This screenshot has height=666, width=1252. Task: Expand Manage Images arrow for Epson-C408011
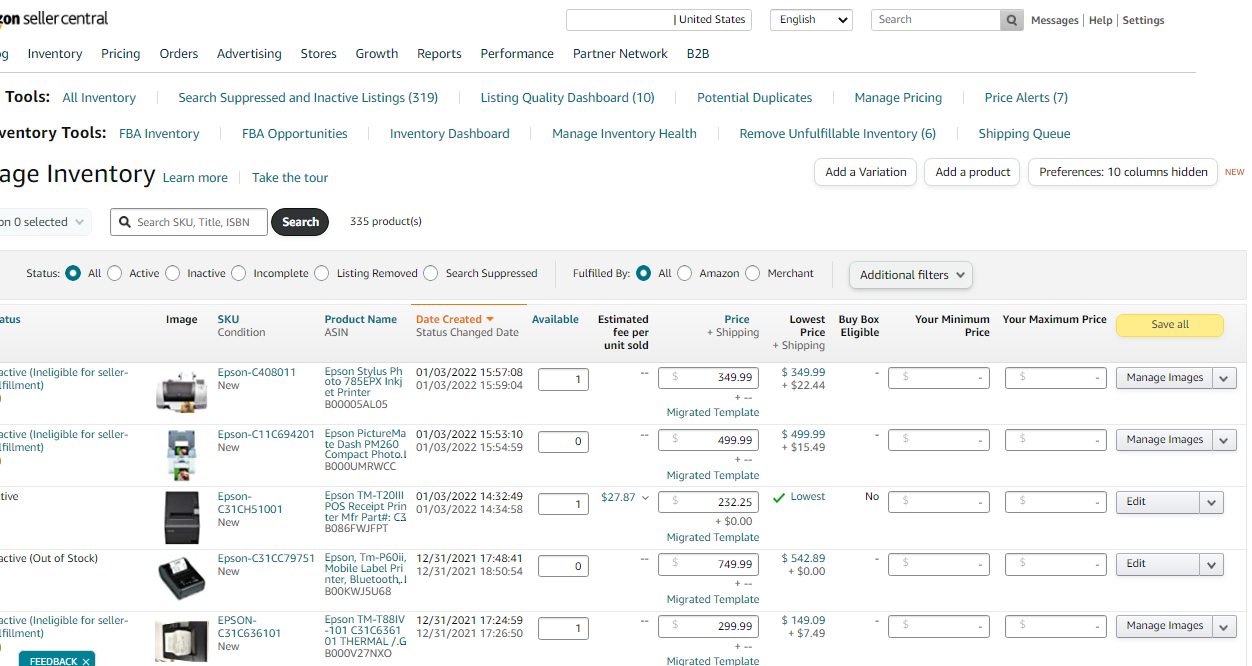pyautogui.click(x=1225, y=378)
